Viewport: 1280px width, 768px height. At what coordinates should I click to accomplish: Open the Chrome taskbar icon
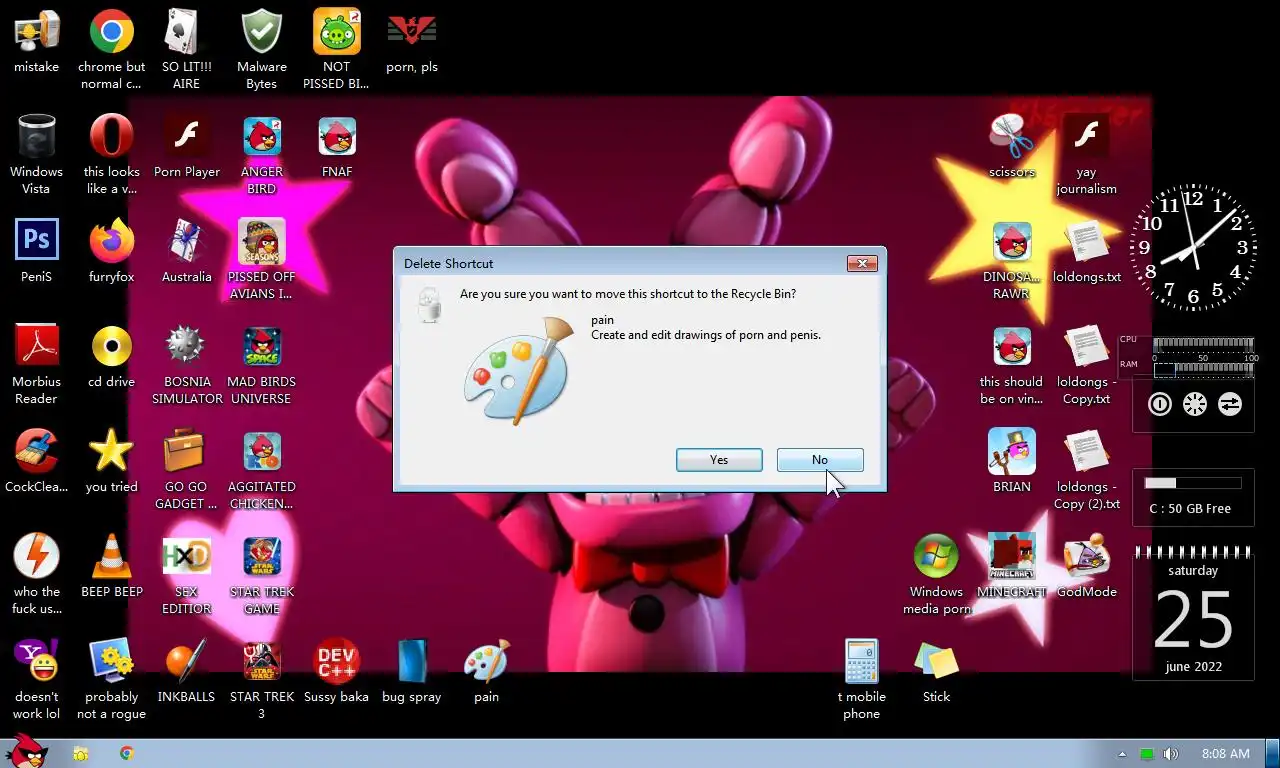(127, 753)
